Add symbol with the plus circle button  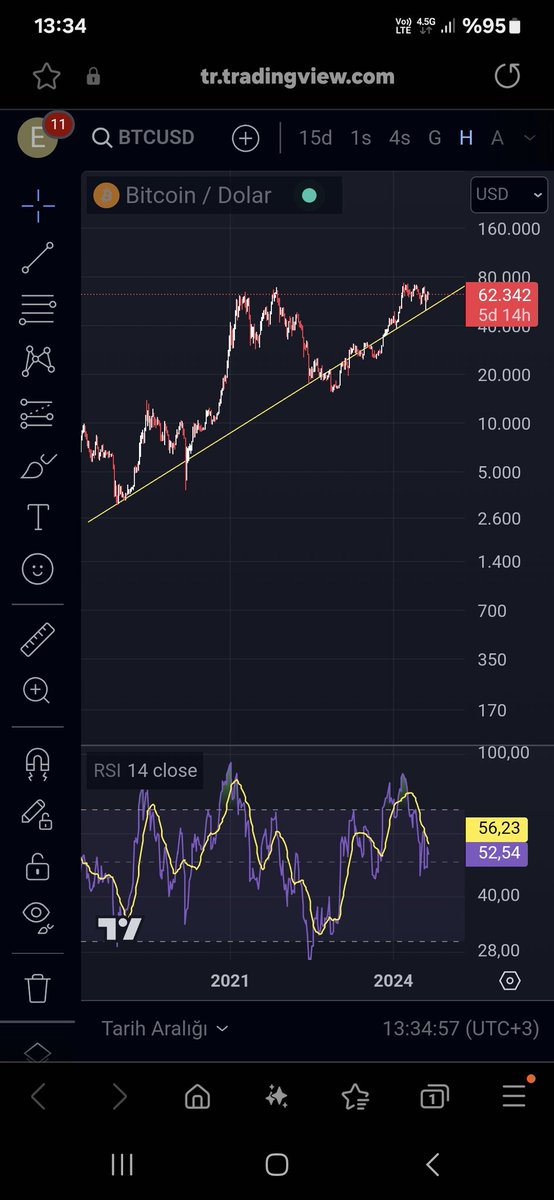pos(245,138)
